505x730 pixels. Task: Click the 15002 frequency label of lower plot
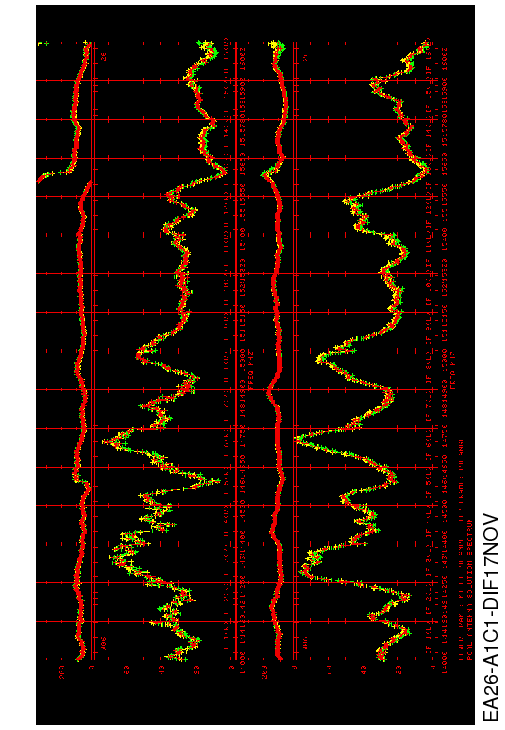pyautogui.click(x=444, y=51)
